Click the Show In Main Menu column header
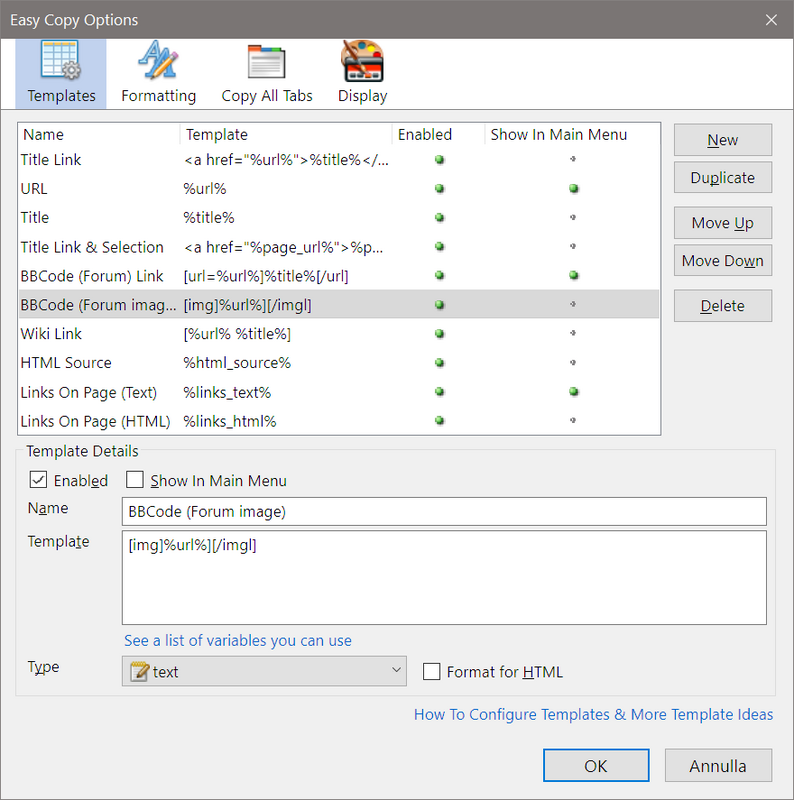Viewport: 794px width, 800px height. (x=572, y=135)
